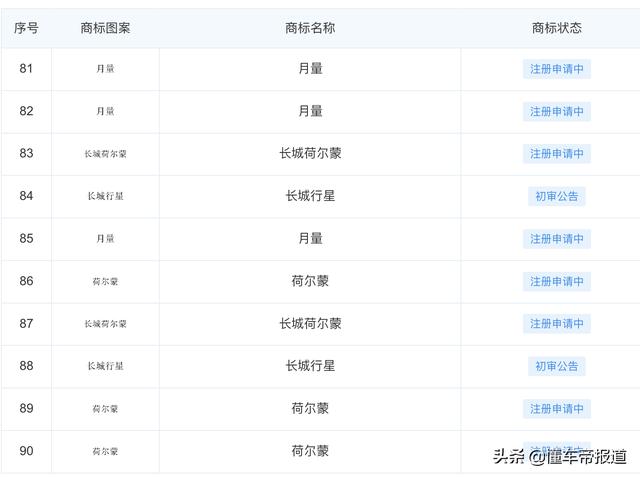Click the 商标名称 column header

pyautogui.click(x=310, y=28)
